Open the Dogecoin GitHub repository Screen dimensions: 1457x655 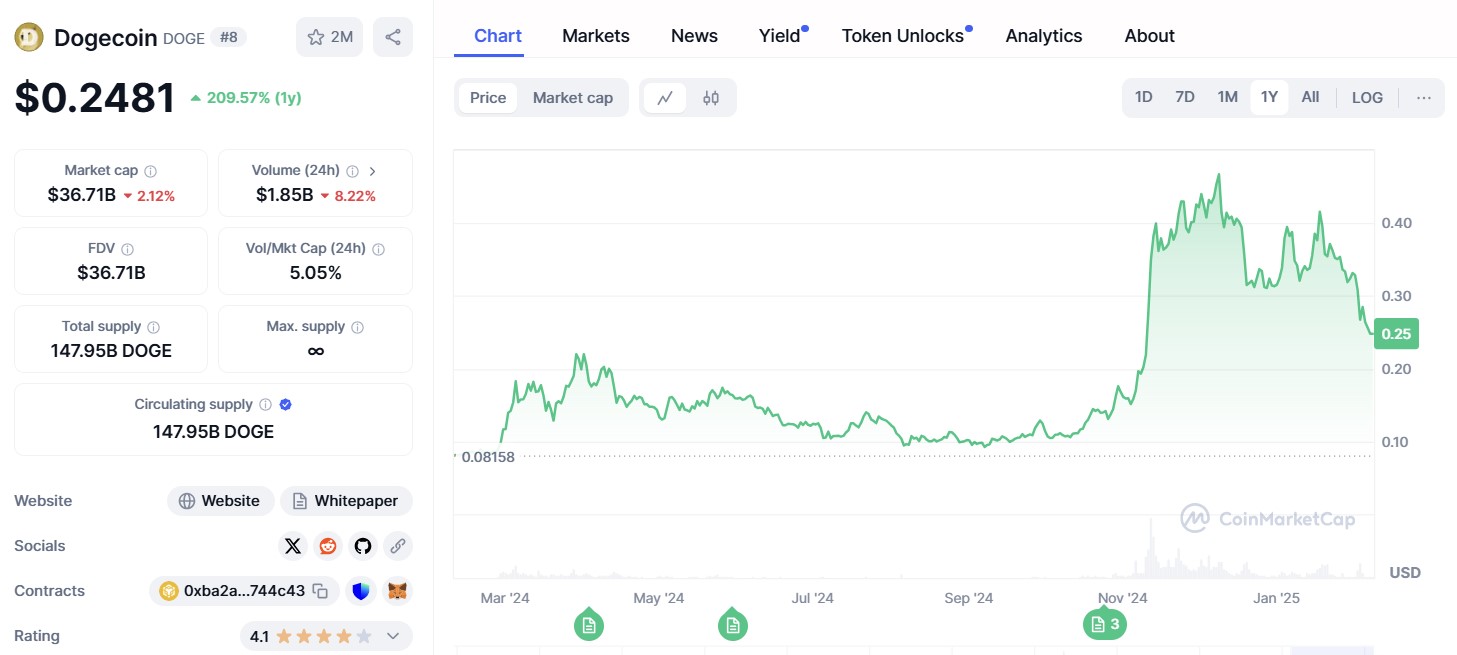pyautogui.click(x=362, y=546)
